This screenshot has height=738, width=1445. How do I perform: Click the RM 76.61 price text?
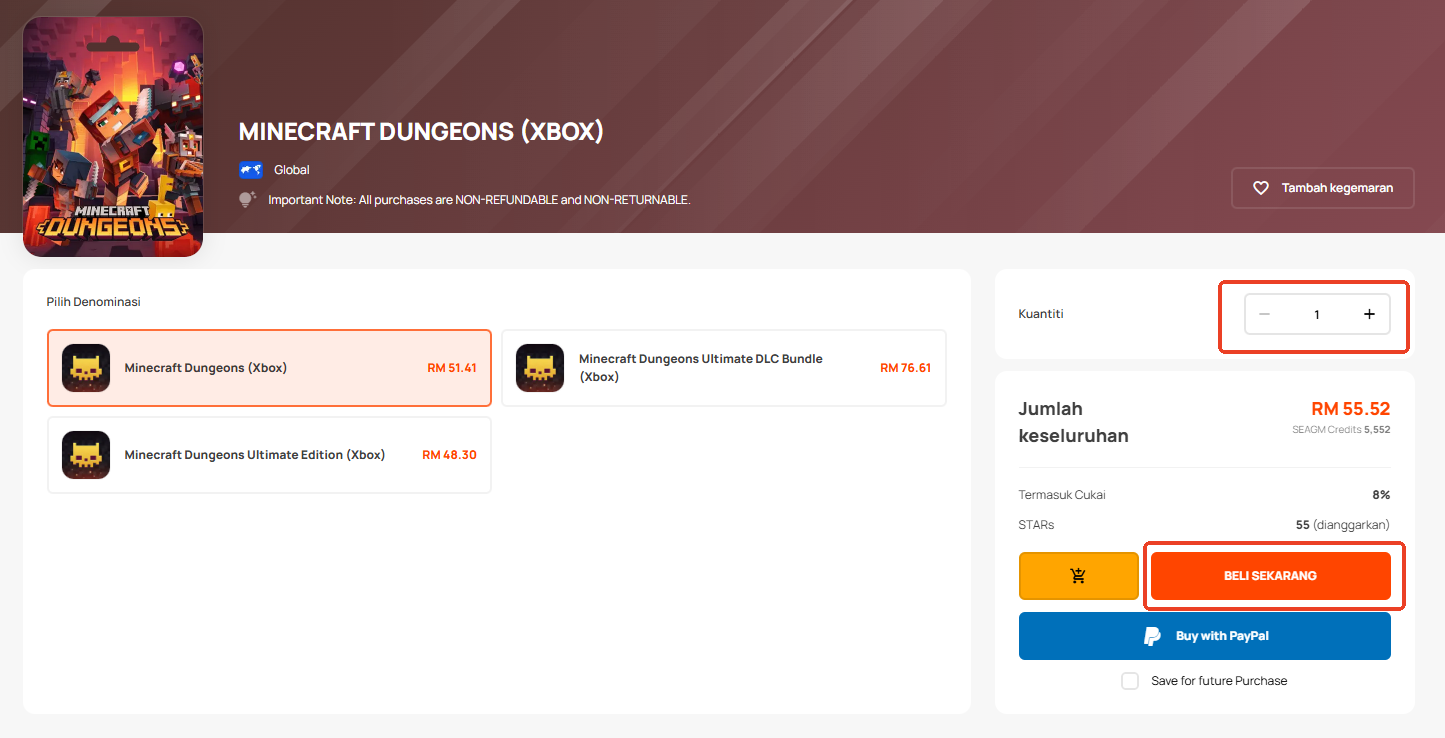[x=905, y=368]
